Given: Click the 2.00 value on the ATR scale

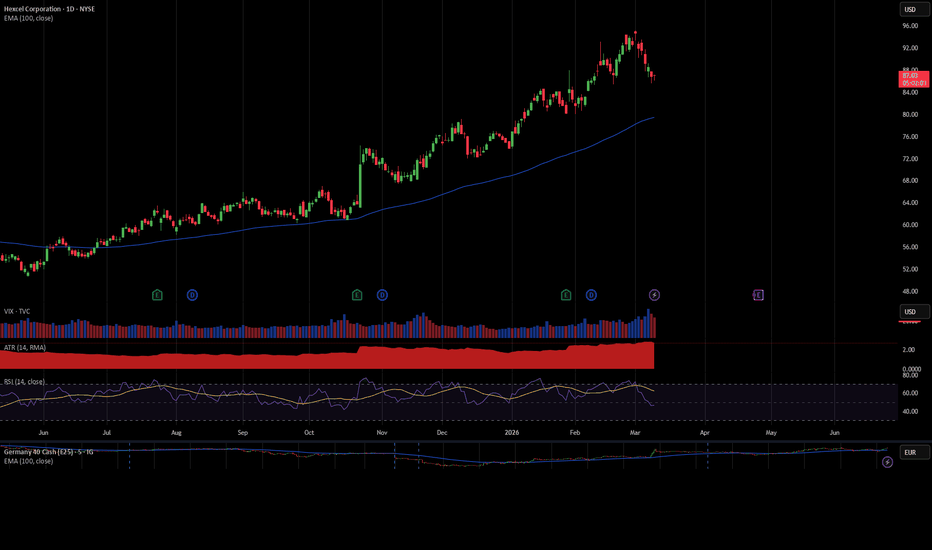Looking at the screenshot, I should click(908, 350).
